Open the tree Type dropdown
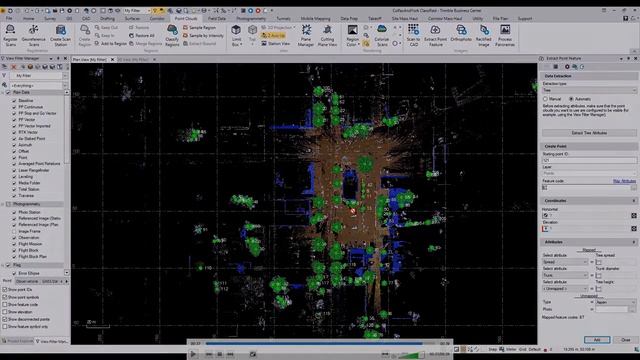The image size is (640, 360). (x=616, y=302)
